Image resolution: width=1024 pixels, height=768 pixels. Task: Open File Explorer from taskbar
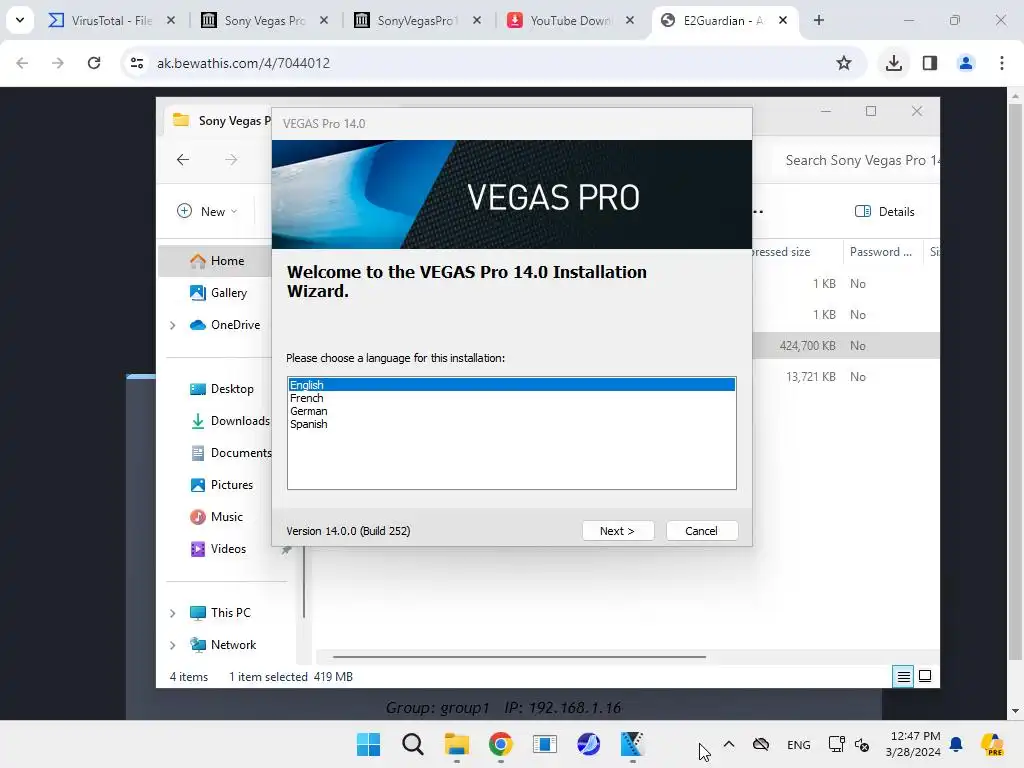(456, 744)
